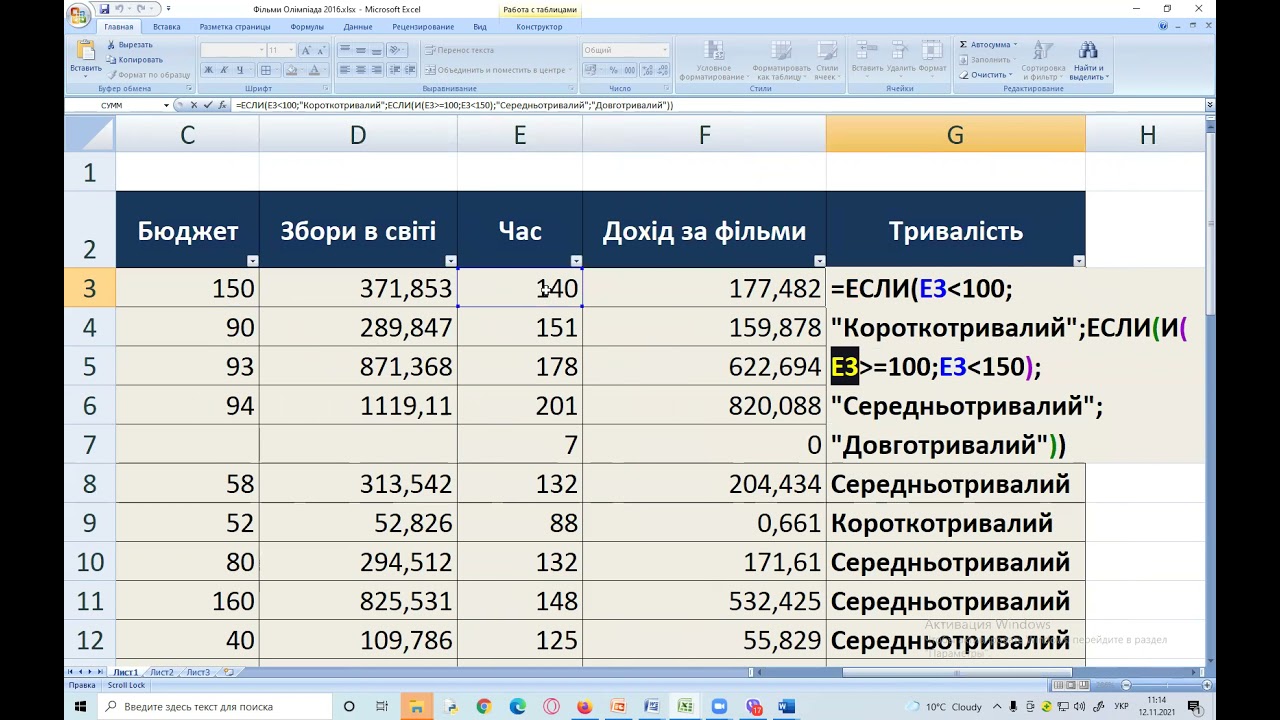Open the Тривалість column filter dropdown
The image size is (1280, 720).
click(x=1079, y=261)
